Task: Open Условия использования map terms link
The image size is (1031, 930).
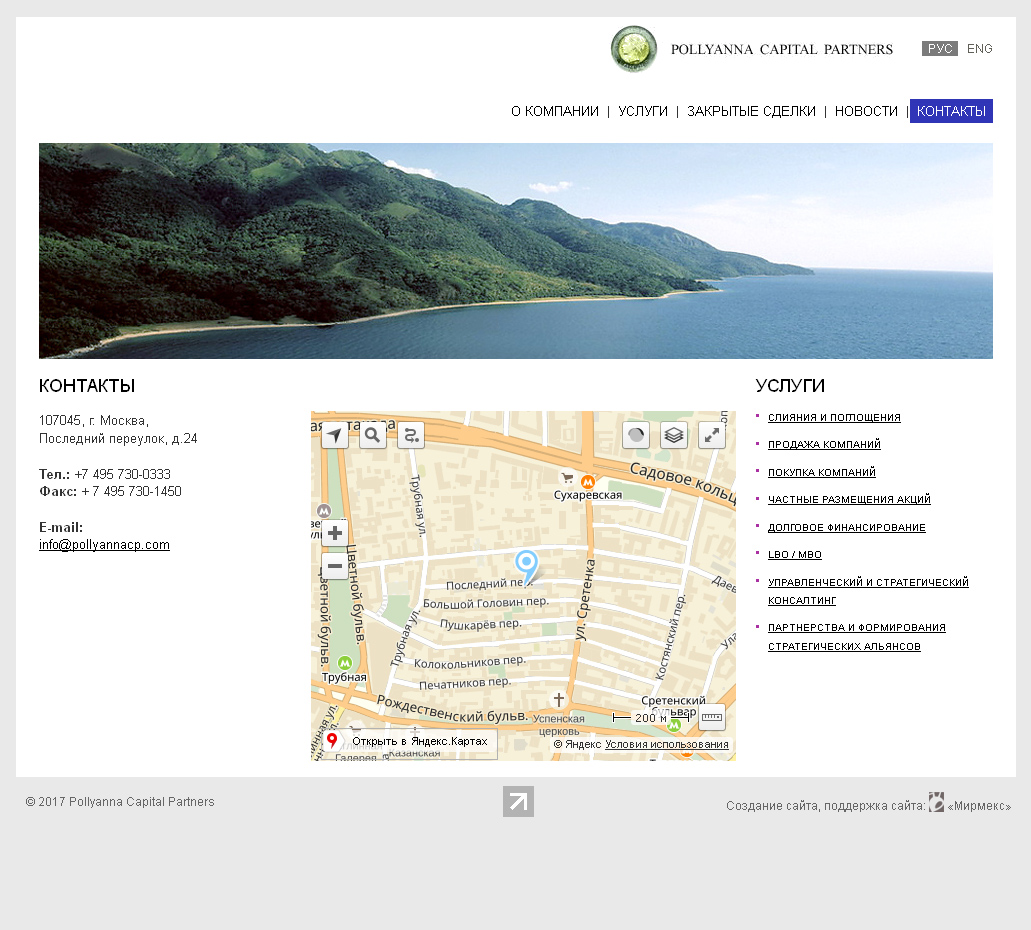Action: (x=667, y=744)
